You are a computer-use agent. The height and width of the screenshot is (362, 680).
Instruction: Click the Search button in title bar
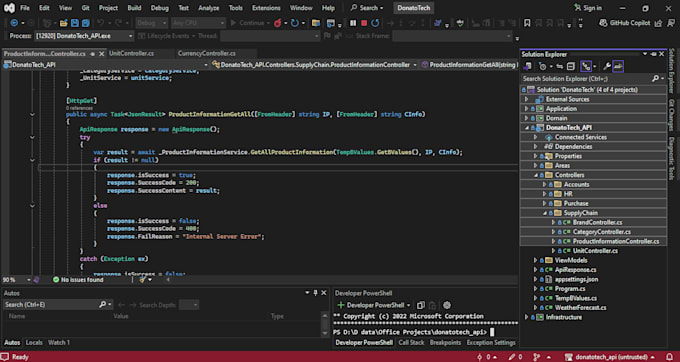[x=367, y=8]
